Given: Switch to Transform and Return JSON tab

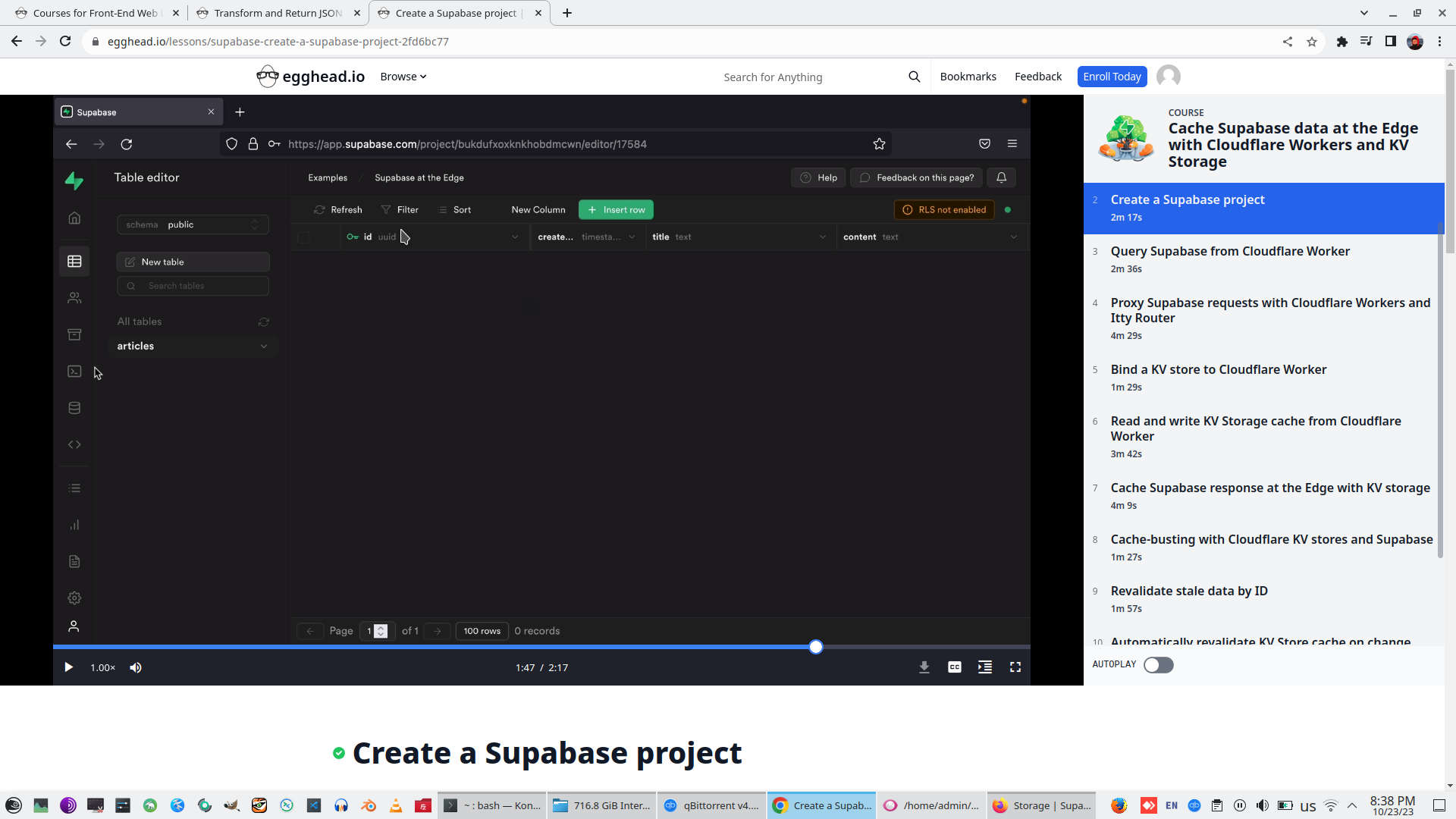Looking at the screenshot, I should [278, 13].
